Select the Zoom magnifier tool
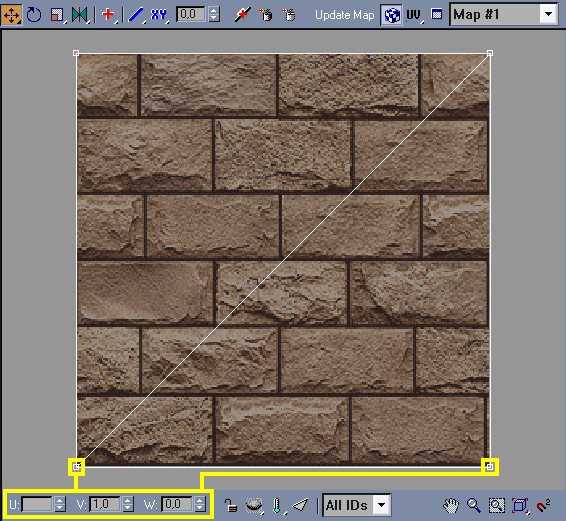566x521 pixels. point(474,505)
